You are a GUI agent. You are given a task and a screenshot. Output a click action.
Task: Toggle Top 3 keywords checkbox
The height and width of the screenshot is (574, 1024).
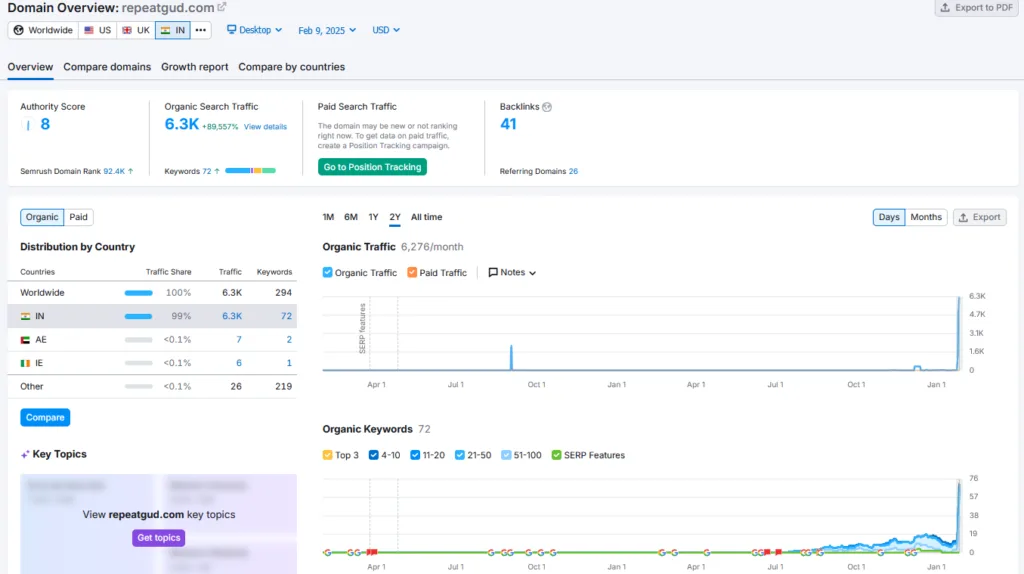click(x=327, y=454)
